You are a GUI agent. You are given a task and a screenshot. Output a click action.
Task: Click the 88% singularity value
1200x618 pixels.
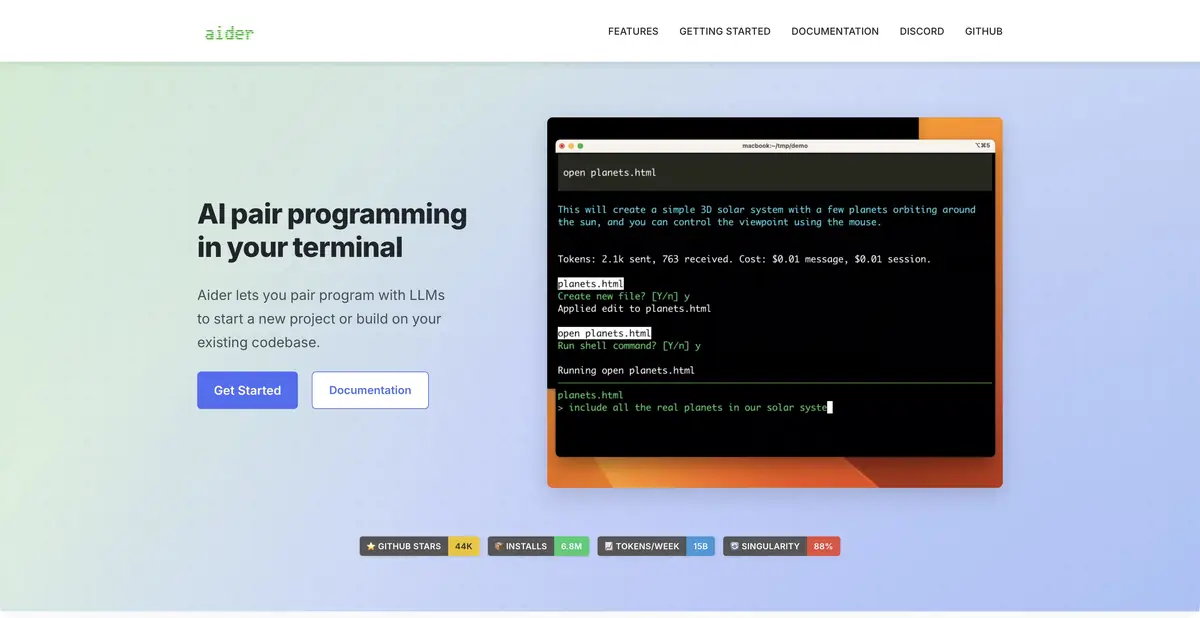[823, 546]
